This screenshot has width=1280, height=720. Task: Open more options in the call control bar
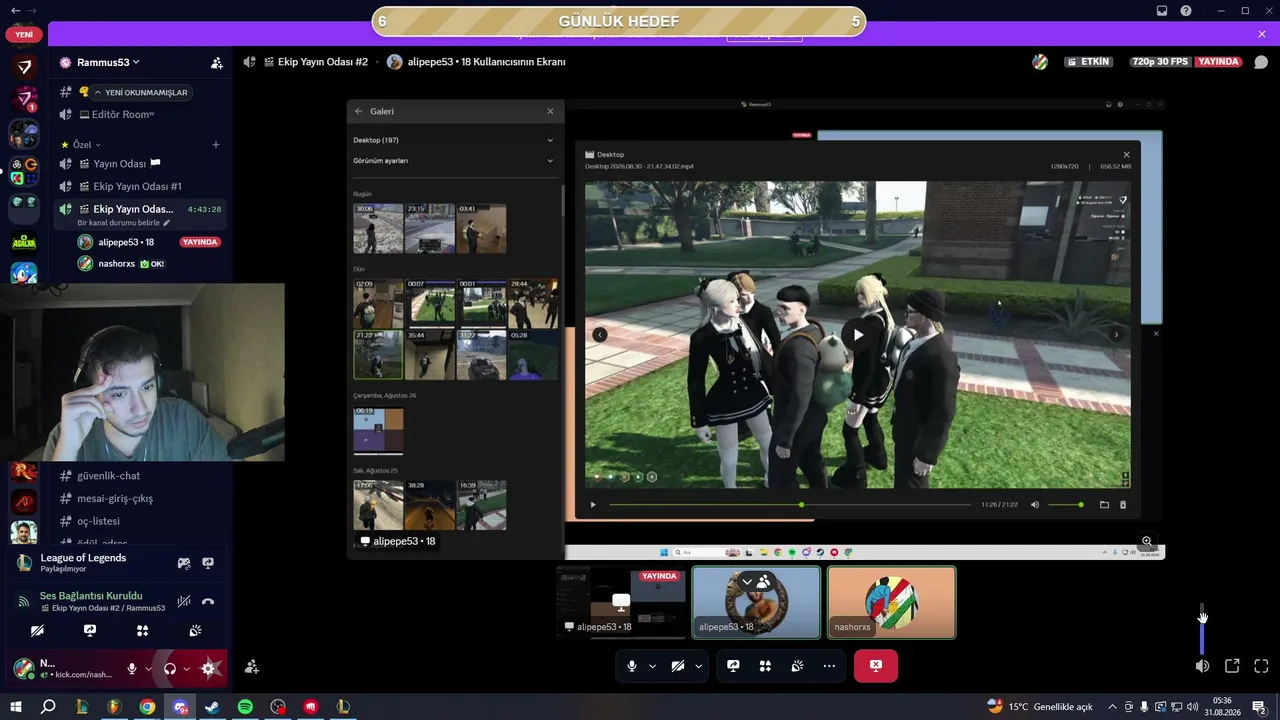click(x=829, y=666)
